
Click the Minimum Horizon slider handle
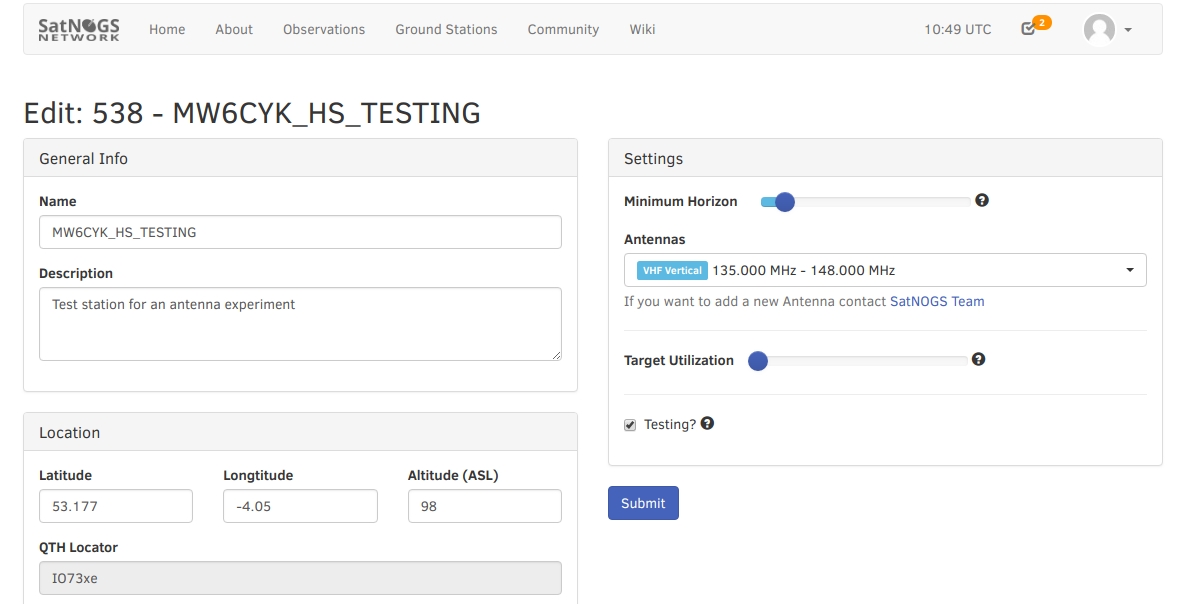click(x=784, y=202)
